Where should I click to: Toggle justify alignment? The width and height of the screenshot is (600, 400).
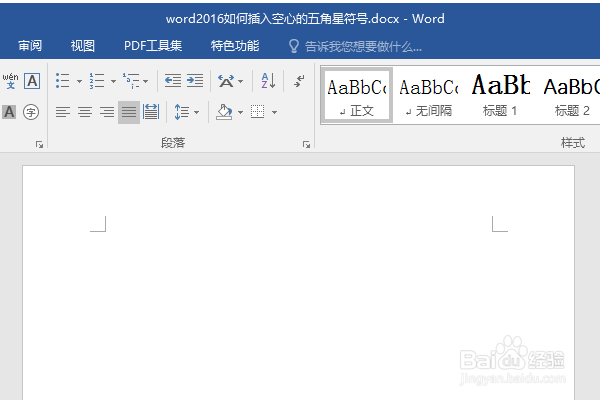coord(129,112)
